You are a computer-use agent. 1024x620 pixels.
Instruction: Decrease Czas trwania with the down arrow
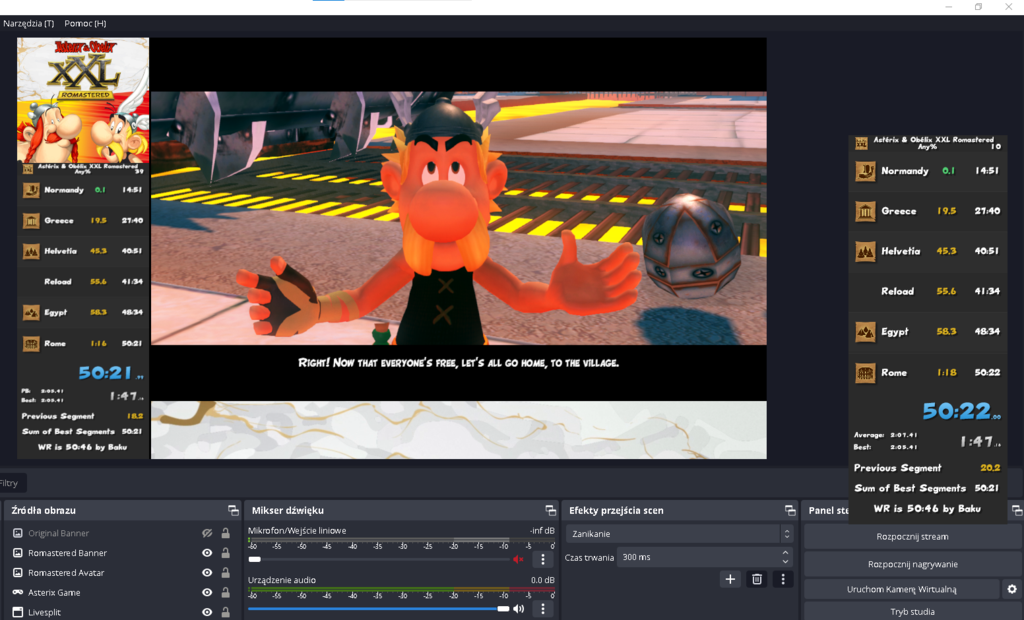[785, 562]
